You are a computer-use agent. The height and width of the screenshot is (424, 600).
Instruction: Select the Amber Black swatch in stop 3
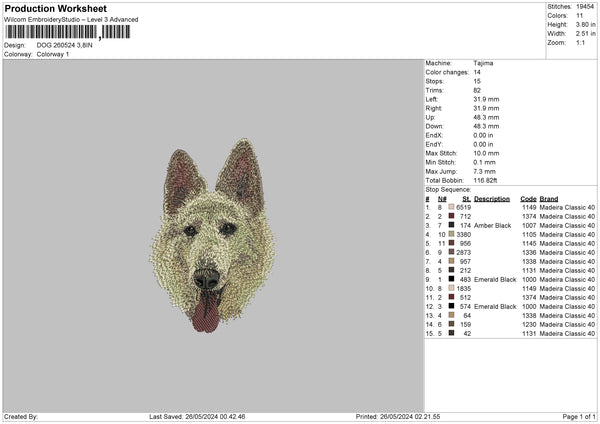click(452, 225)
